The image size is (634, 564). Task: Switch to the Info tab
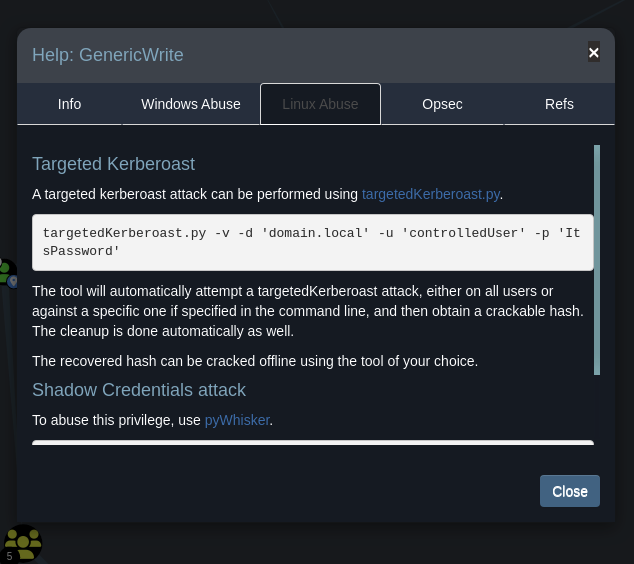69,104
